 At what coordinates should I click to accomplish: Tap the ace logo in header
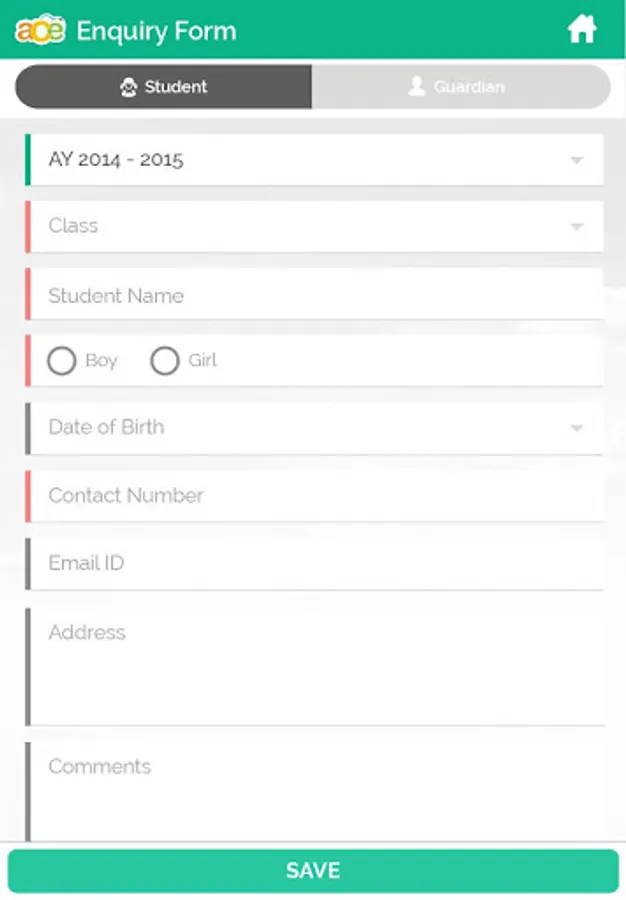(x=40, y=31)
